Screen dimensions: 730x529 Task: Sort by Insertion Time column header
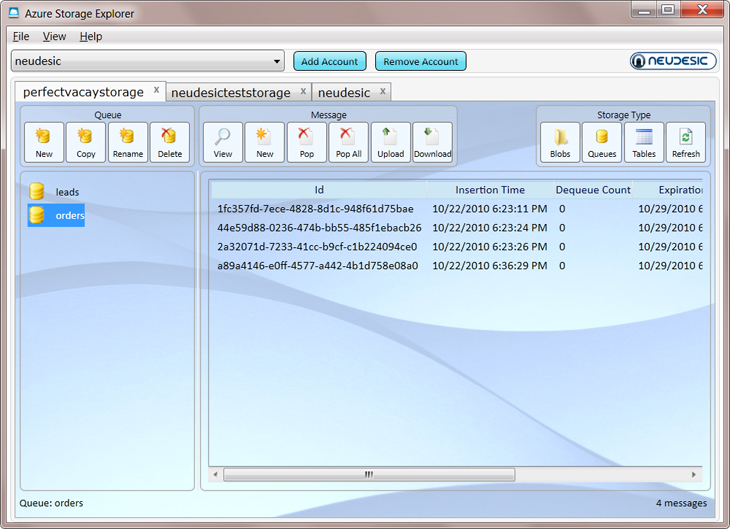tap(490, 190)
